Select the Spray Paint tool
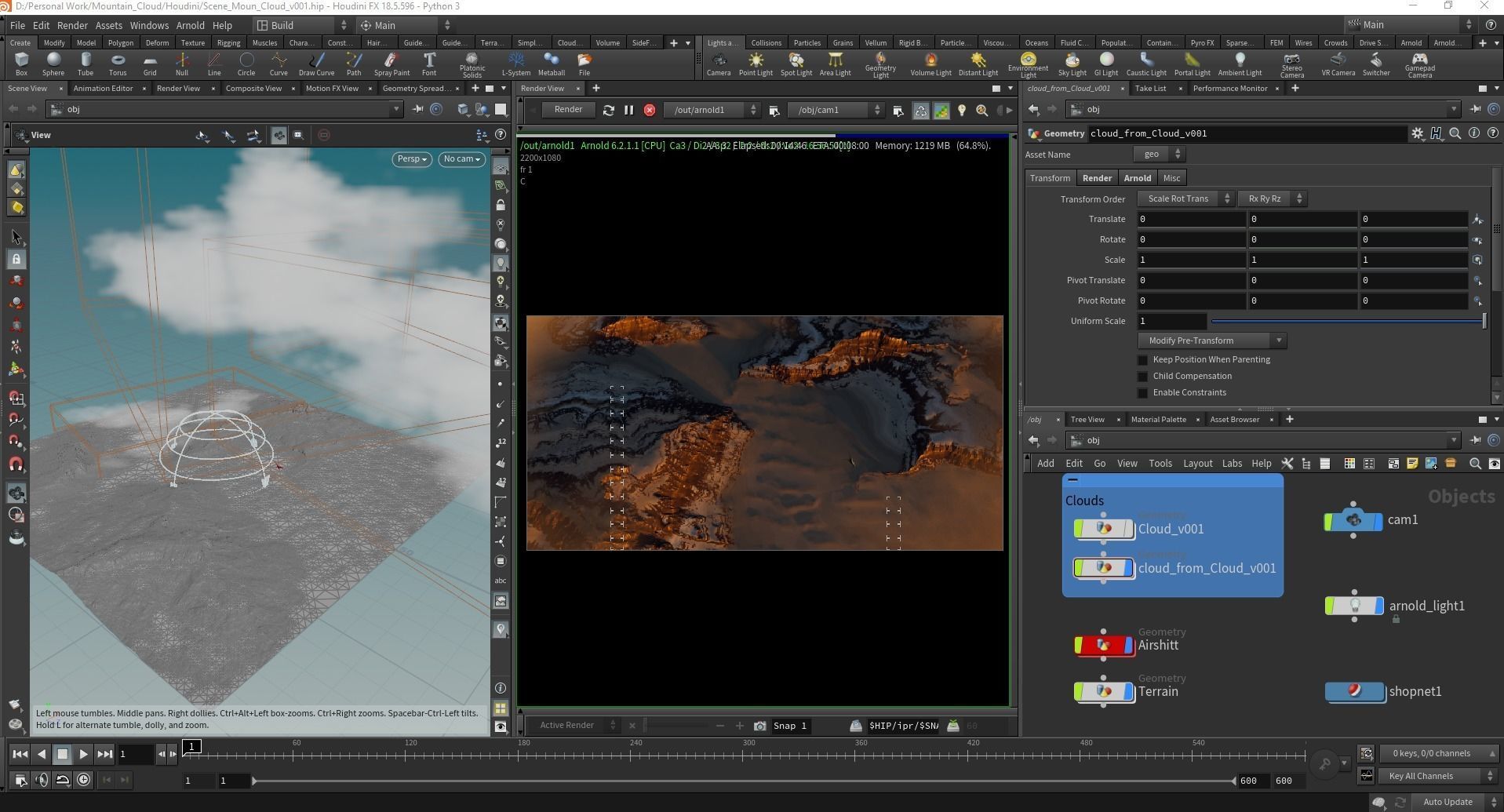 pos(391,64)
